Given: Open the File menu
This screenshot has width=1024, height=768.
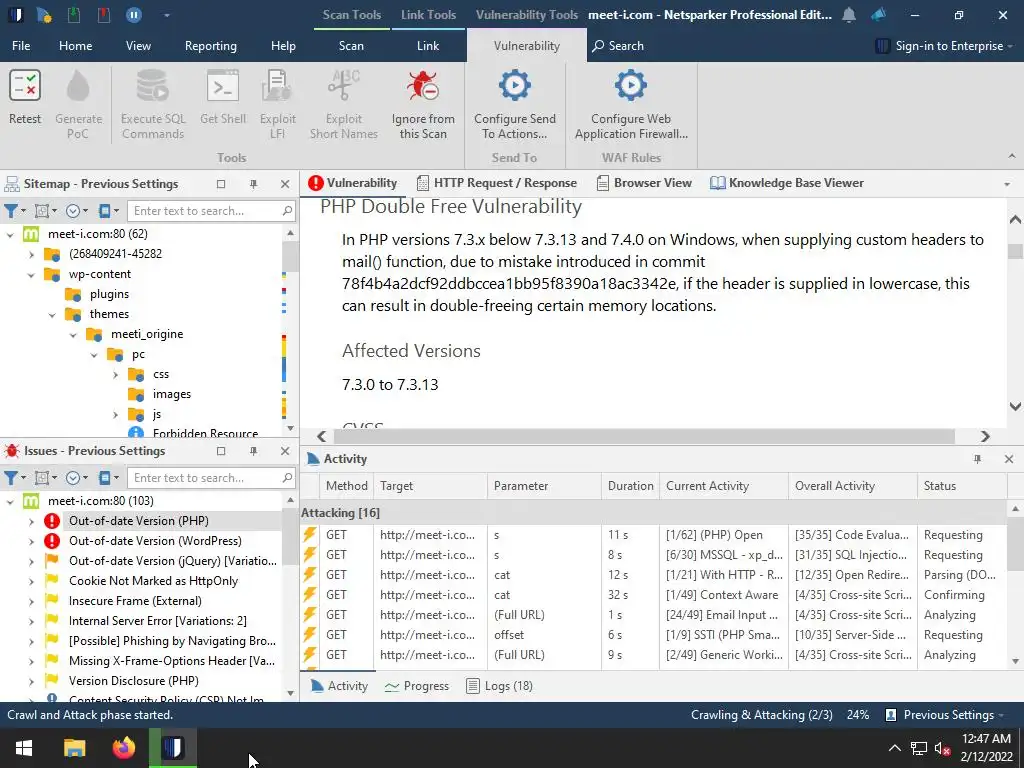Looking at the screenshot, I should pyautogui.click(x=21, y=46).
